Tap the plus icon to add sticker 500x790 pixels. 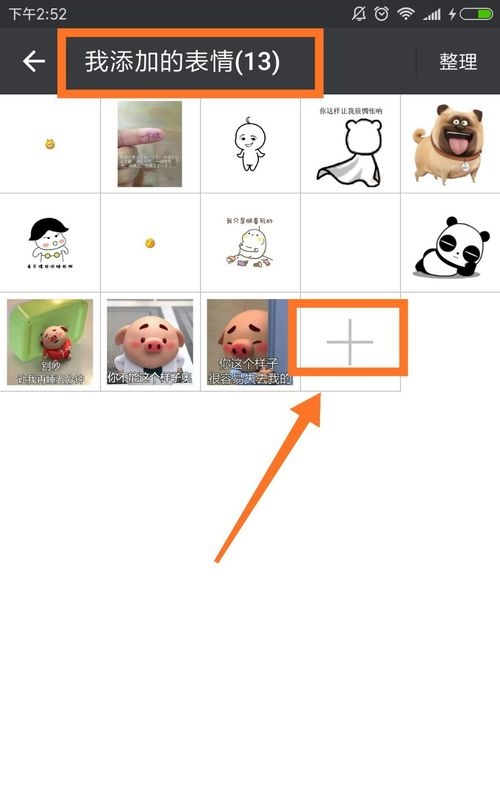click(350, 342)
